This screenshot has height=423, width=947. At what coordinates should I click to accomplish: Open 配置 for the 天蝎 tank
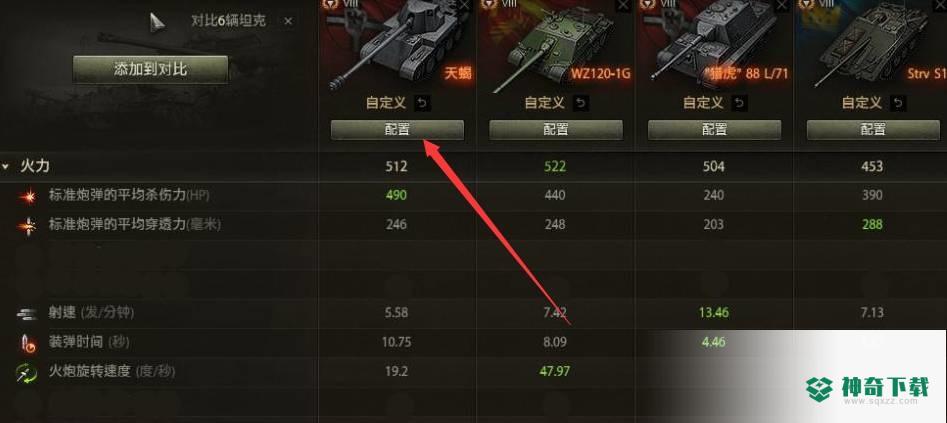[397, 129]
